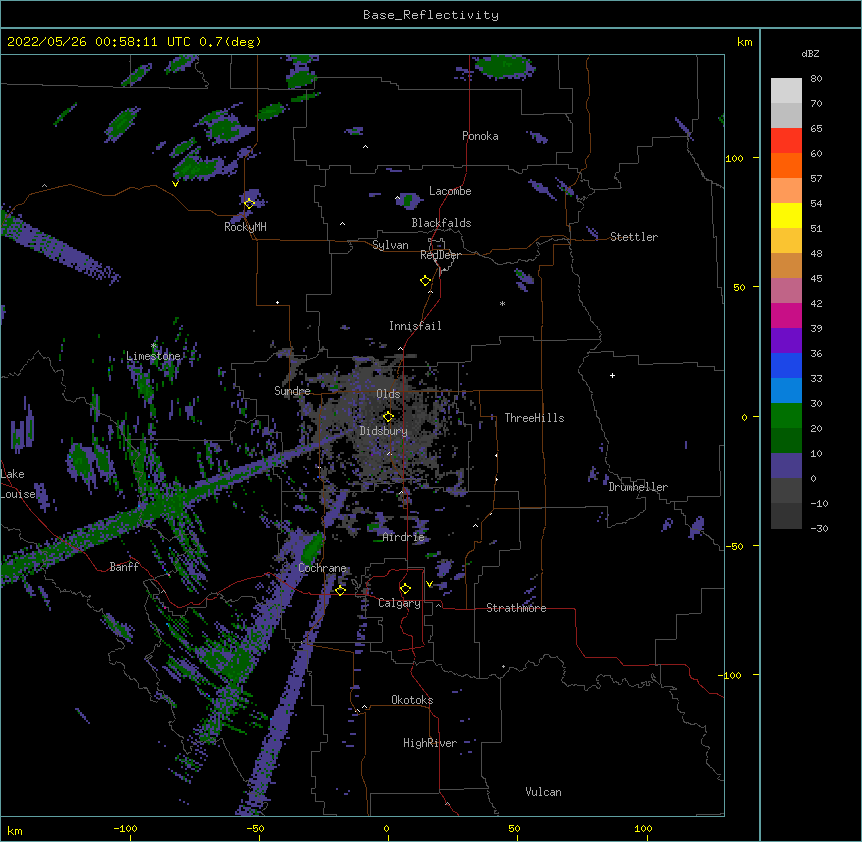
Task: Click the Vulcan city label
Action: click(543, 792)
